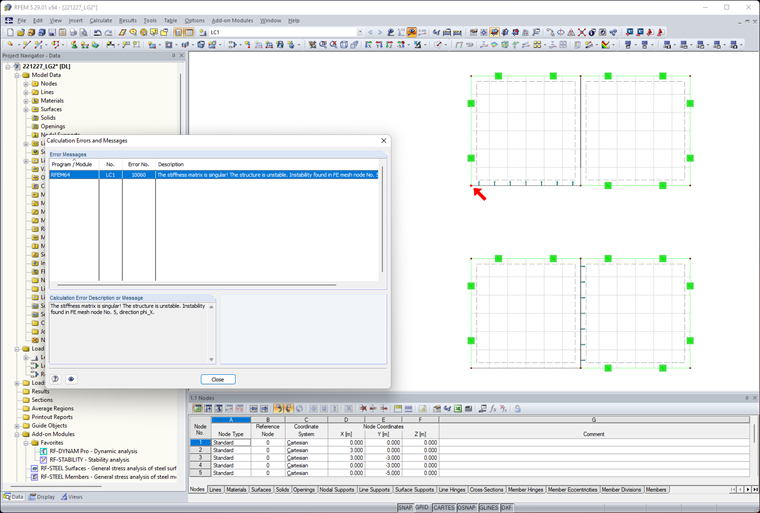Click the color scale results icon in second toolbar

pyautogui.click(x=606, y=45)
